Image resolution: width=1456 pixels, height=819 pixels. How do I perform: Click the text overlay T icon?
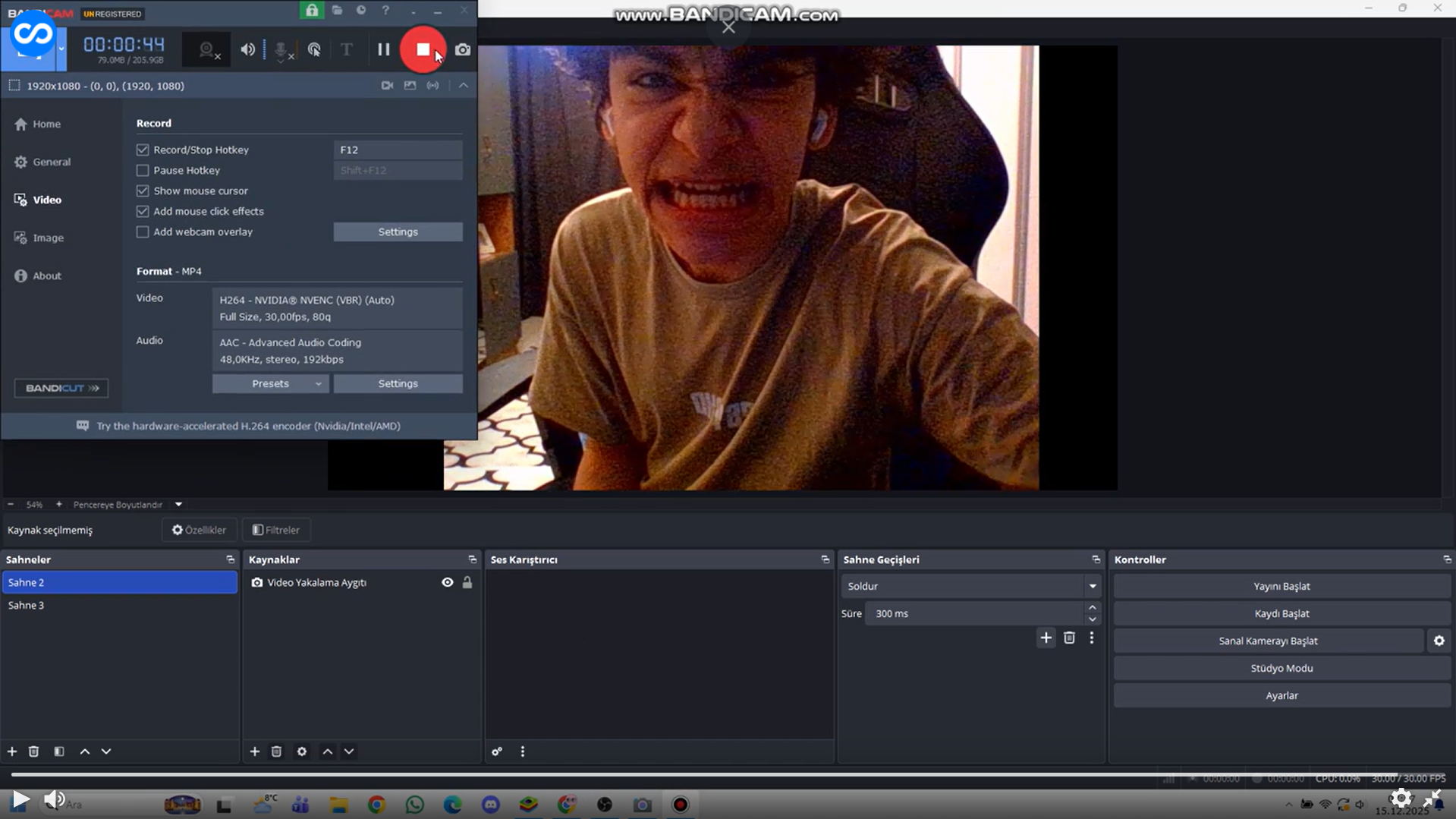point(346,49)
